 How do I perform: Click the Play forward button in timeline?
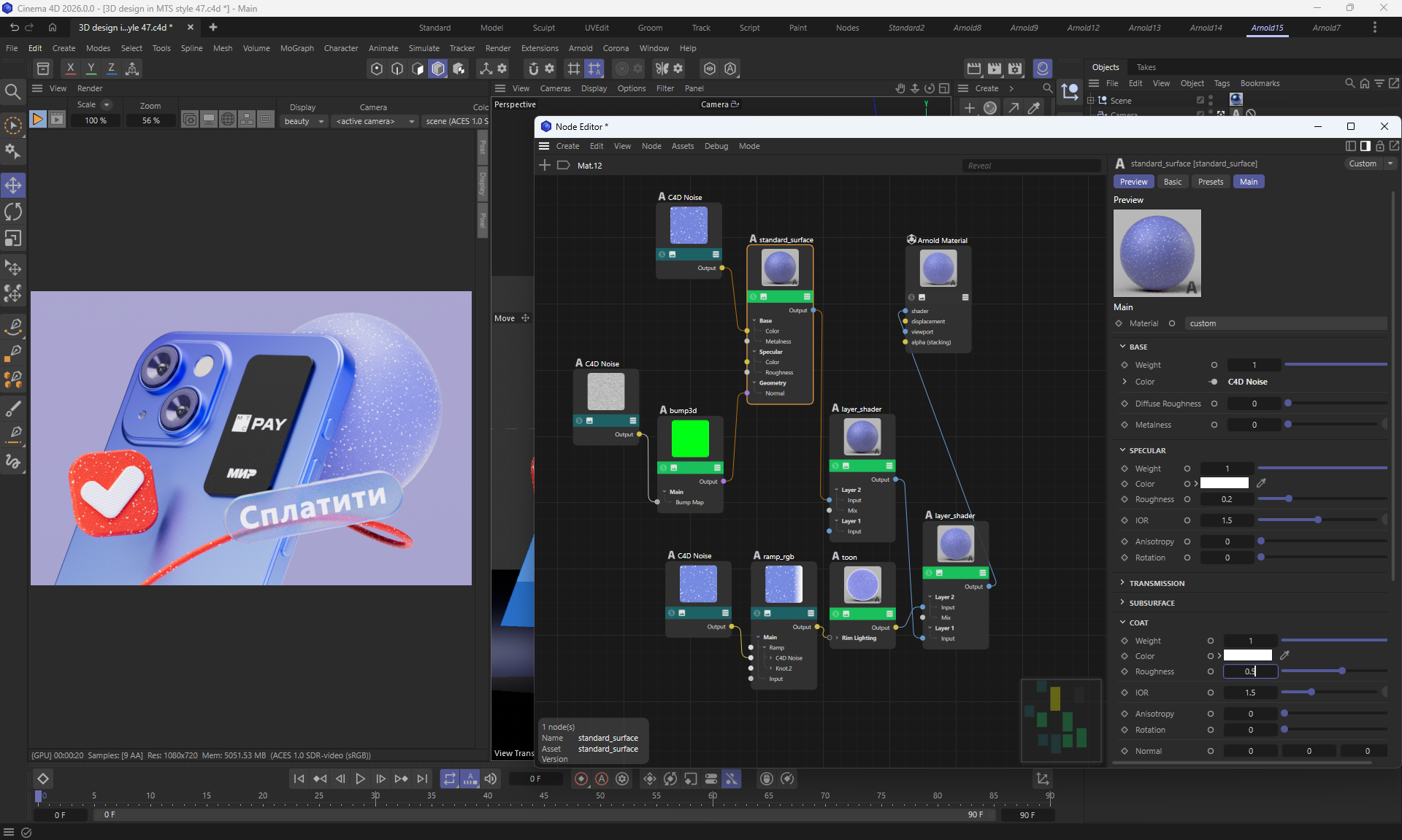360,779
